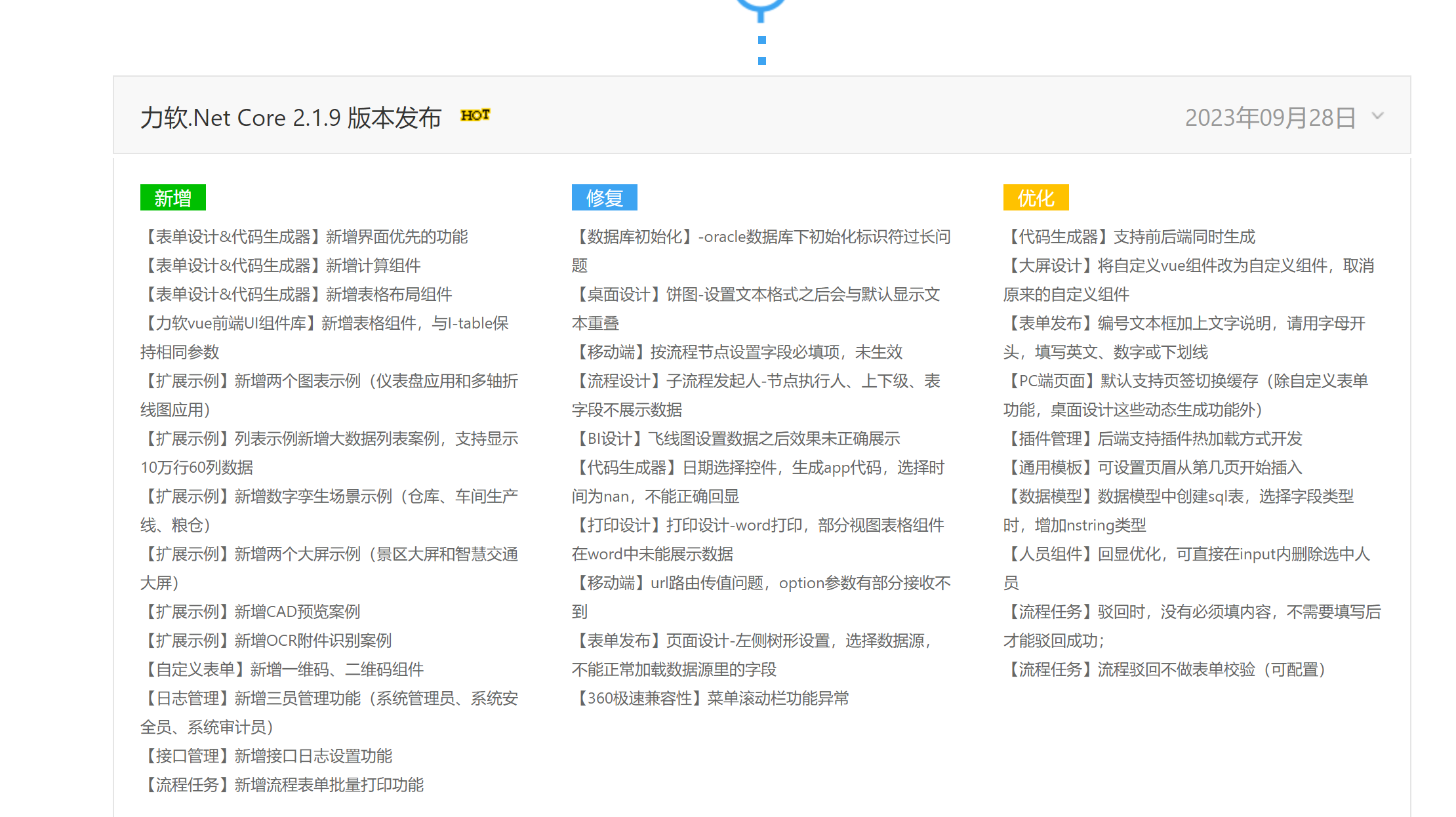Click the 通用模板 页眉 optimization entry

[x=1153, y=468]
